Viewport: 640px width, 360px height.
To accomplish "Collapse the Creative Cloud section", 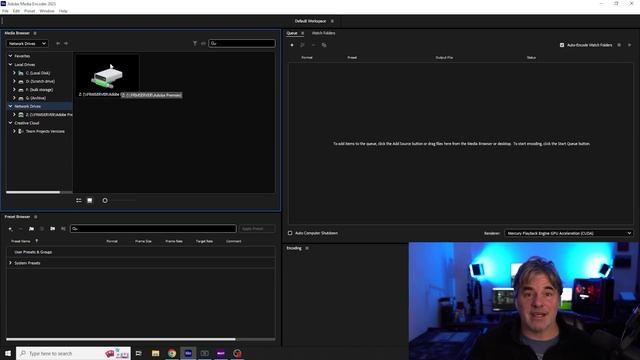I will point(11,123).
